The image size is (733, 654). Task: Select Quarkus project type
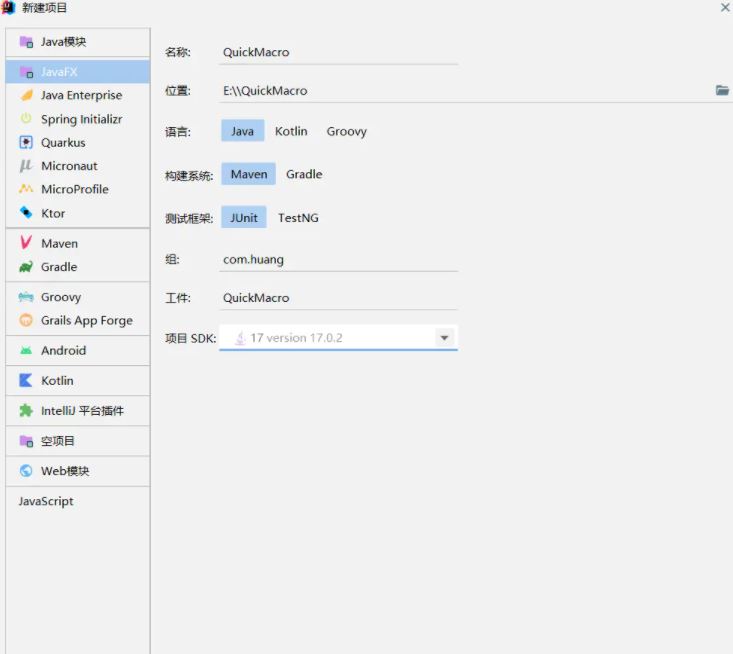pos(78,143)
